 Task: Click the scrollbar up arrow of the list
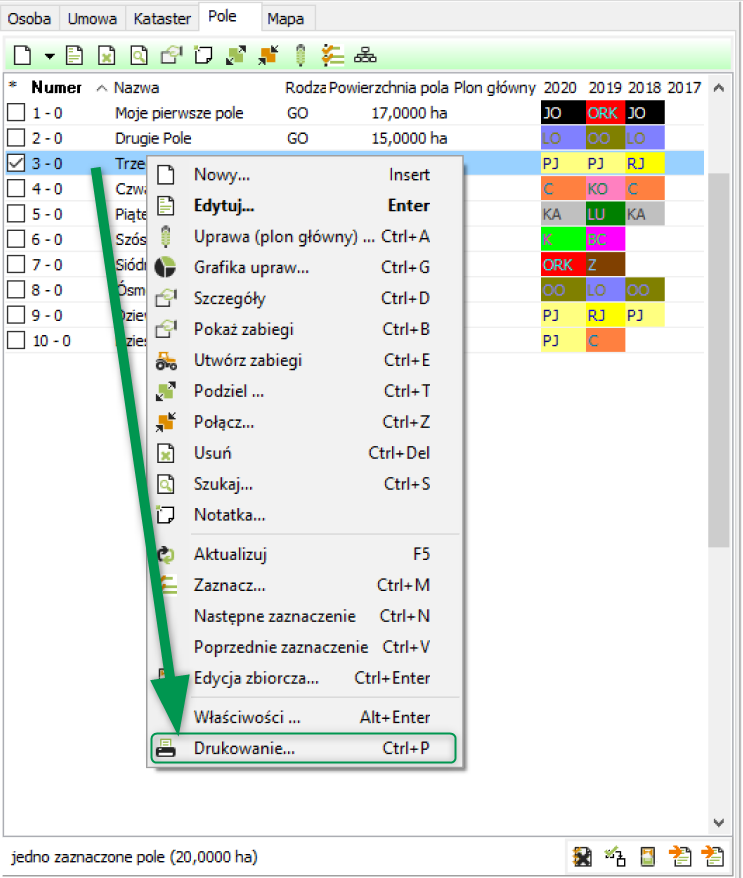click(719, 88)
